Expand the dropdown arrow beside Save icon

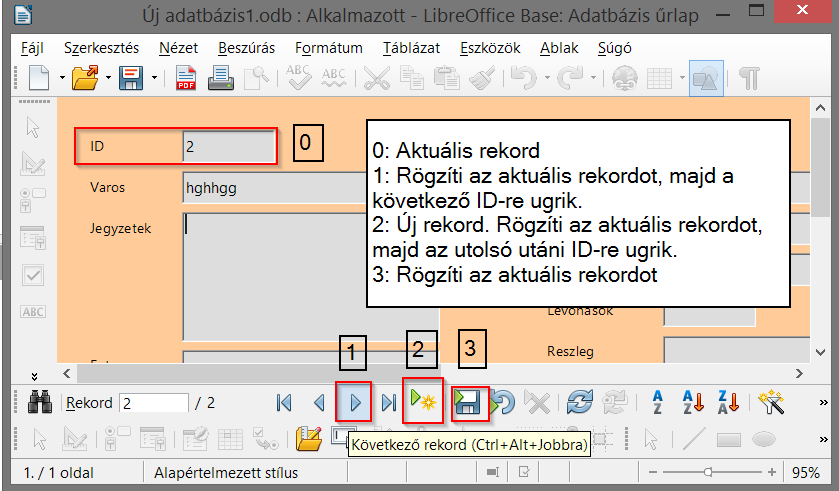tap(154, 78)
